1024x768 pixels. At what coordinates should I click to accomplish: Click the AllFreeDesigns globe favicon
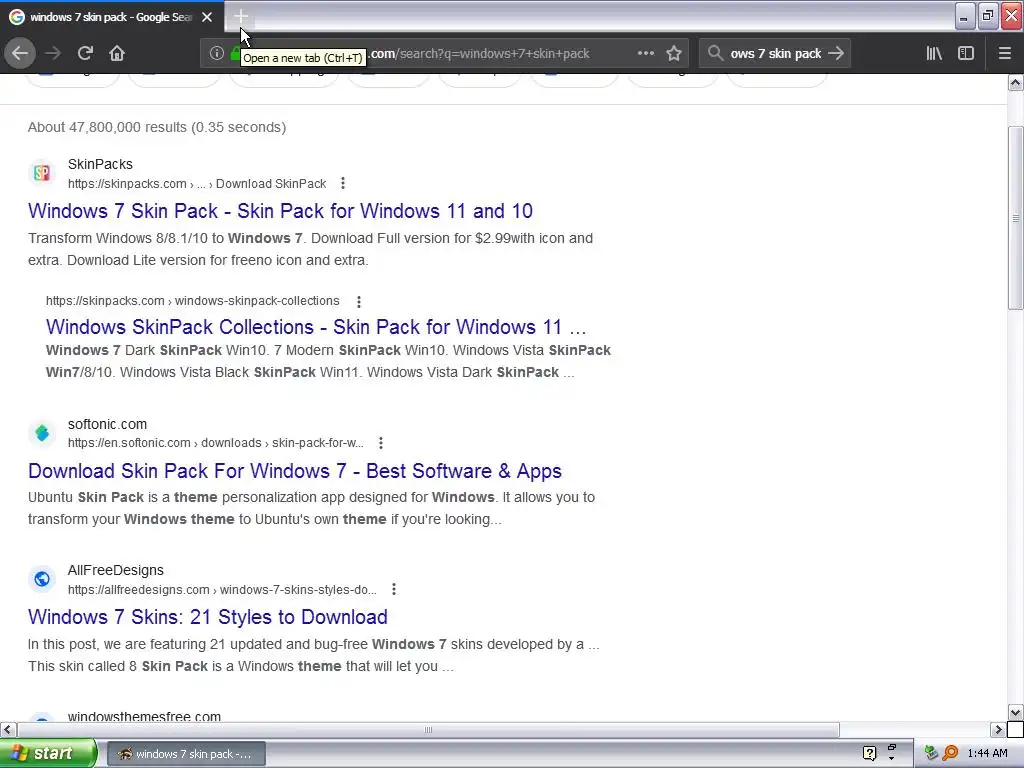42,579
